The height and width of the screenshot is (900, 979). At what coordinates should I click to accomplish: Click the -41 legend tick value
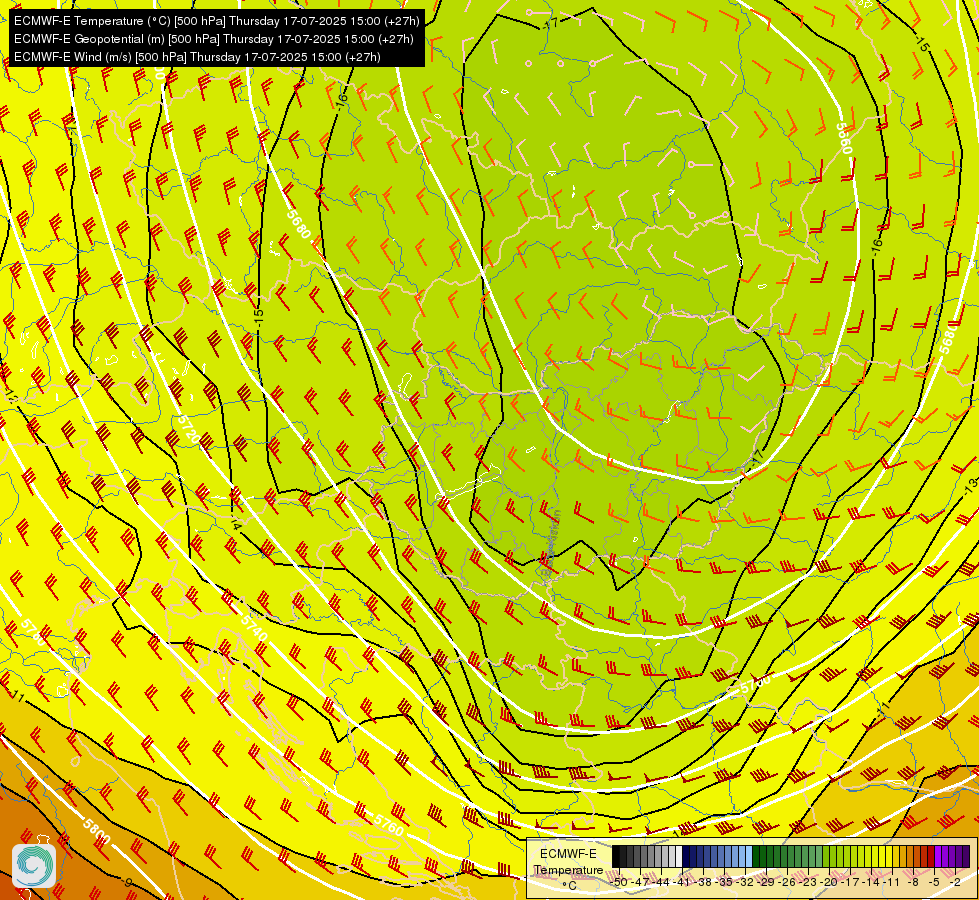point(682,883)
